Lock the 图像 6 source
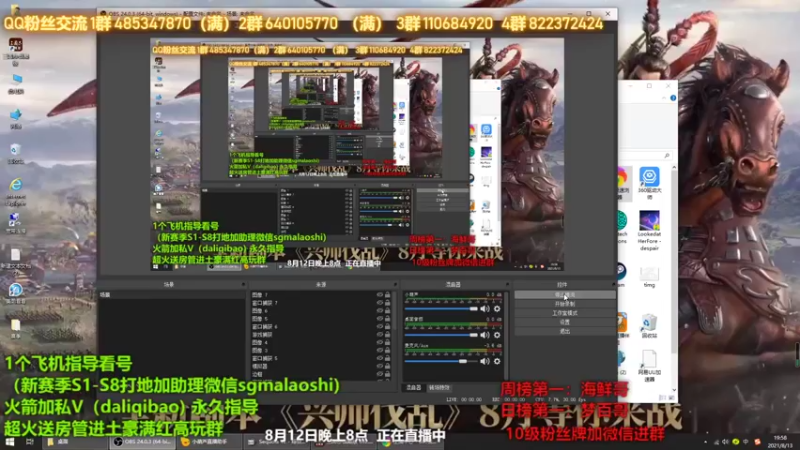The width and height of the screenshot is (800, 450). [x=388, y=311]
